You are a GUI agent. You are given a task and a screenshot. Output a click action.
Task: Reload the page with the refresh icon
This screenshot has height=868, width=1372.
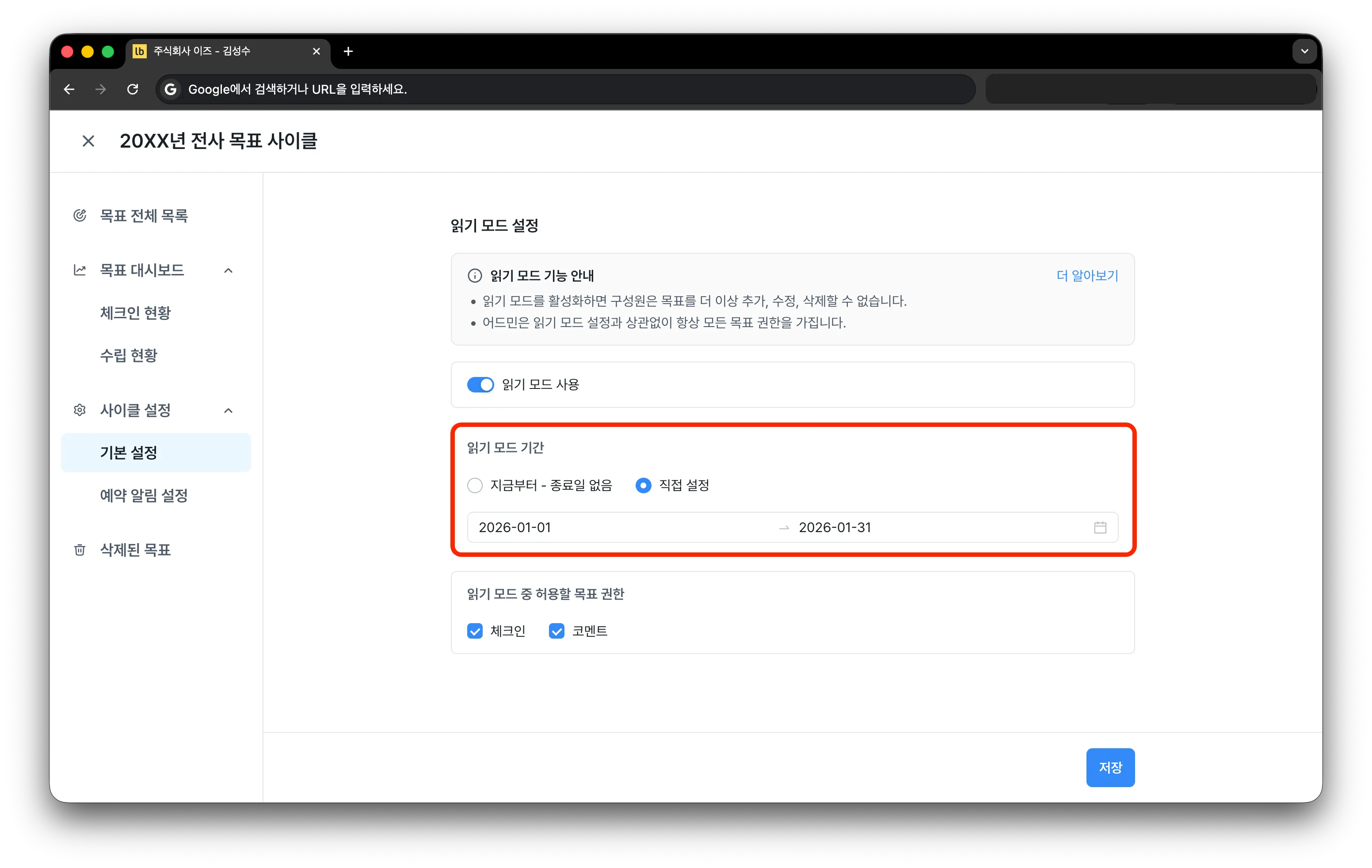point(133,89)
